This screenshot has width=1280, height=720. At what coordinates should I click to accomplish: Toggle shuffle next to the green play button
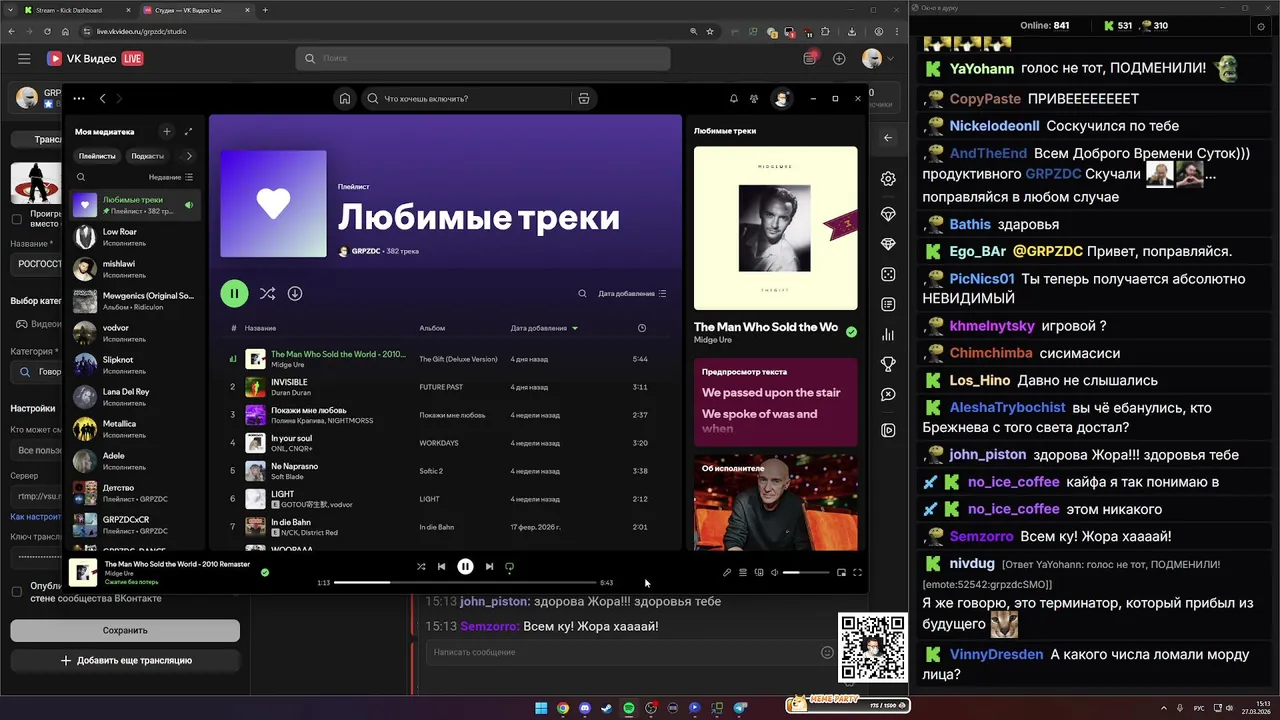[x=267, y=293]
